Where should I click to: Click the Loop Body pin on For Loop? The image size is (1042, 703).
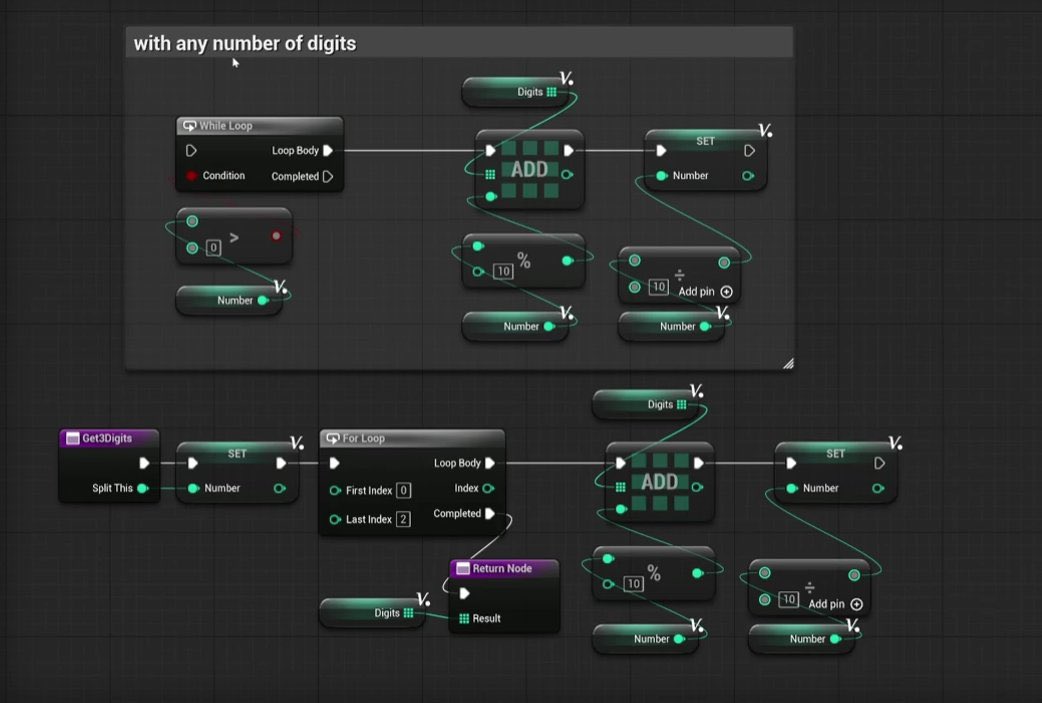(490, 463)
